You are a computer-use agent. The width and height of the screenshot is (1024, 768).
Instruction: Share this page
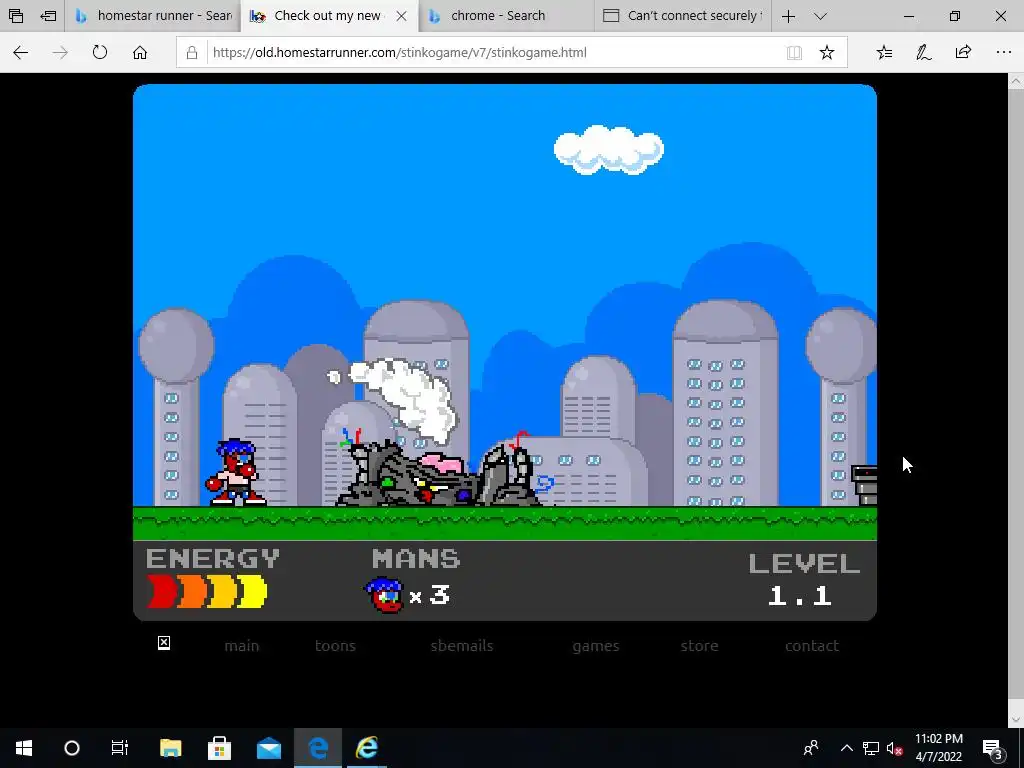tap(963, 52)
